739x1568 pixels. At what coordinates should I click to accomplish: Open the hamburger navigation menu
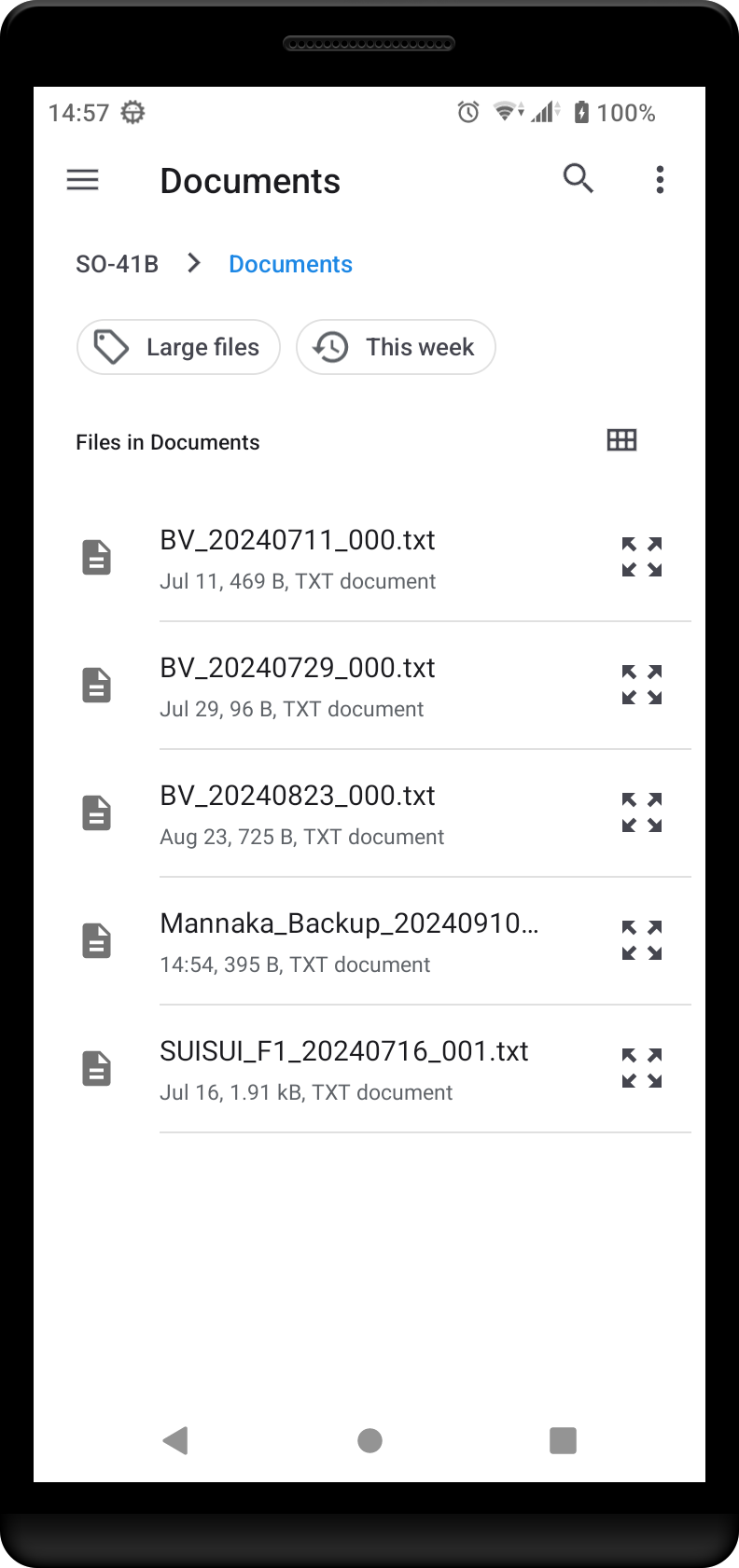83,179
